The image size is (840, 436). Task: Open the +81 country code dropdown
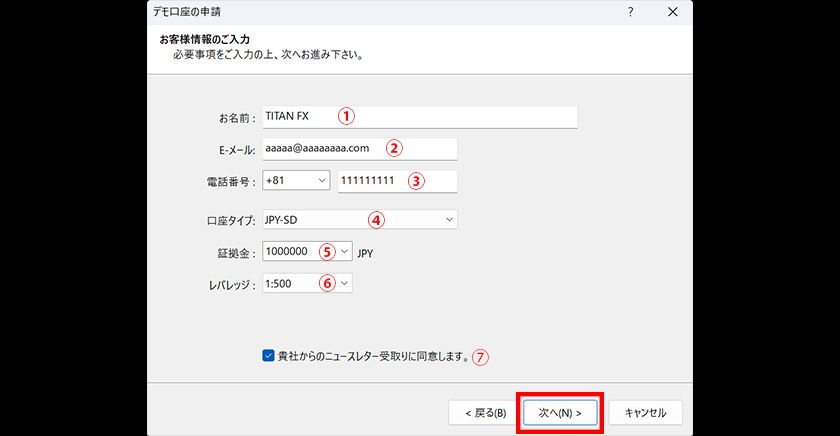tap(296, 181)
